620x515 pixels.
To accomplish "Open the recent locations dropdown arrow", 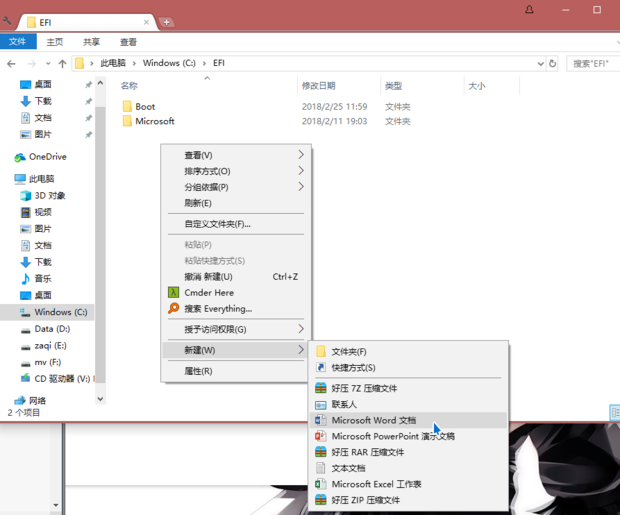I will [48, 63].
